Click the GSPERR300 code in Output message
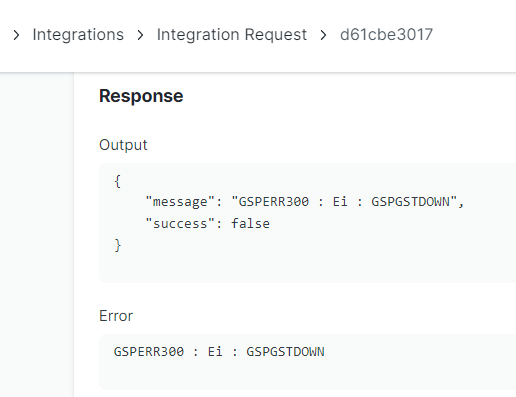The image size is (516, 397). [x=274, y=202]
